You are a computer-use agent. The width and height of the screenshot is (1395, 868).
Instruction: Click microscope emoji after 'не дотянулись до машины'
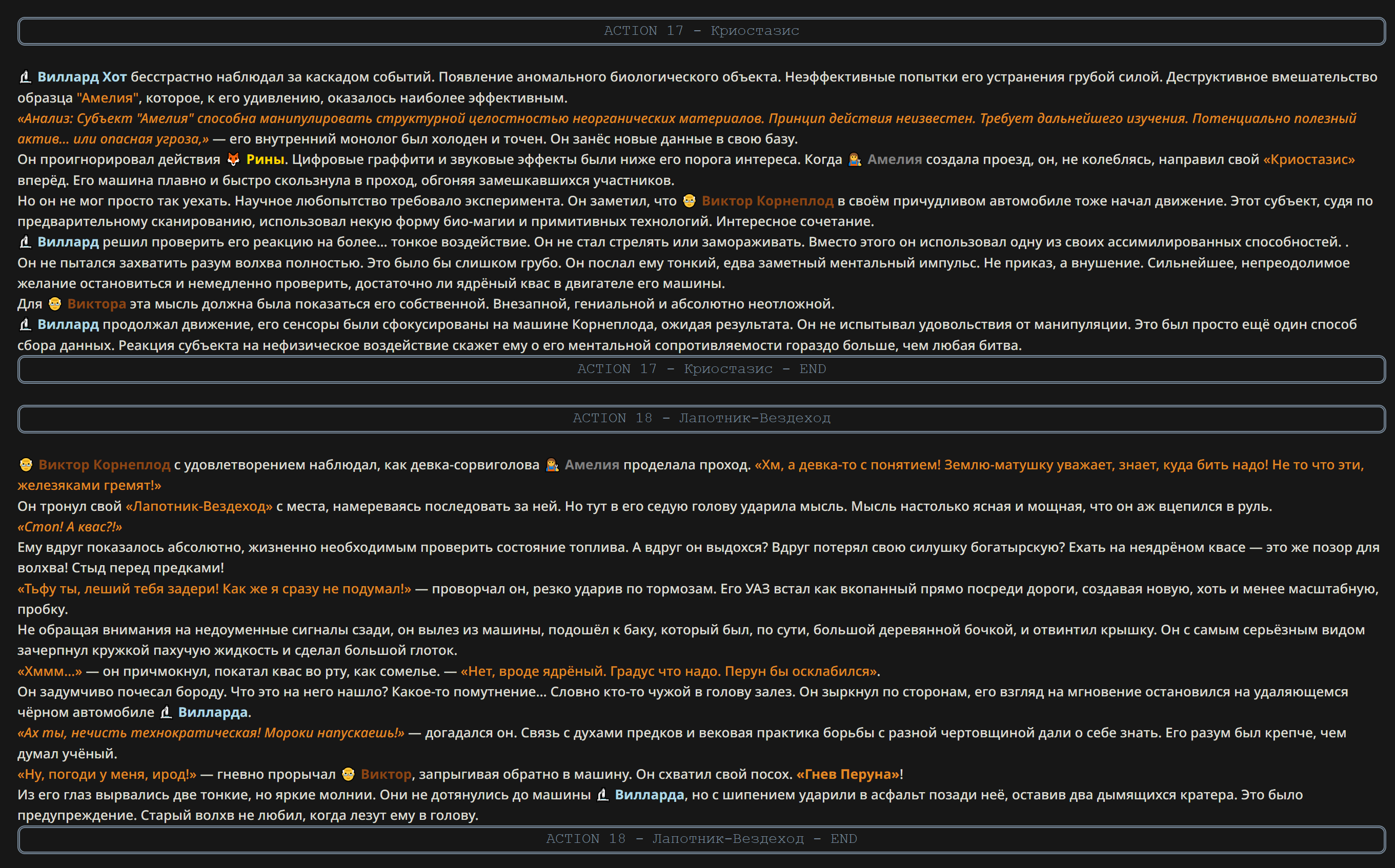click(602, 795)
